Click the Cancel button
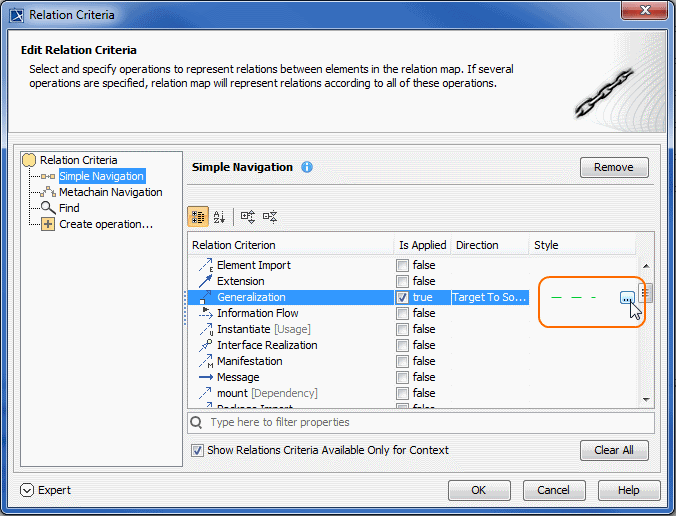Image resolution: width=676 pixels, height=516 pixels. (554, 490)
